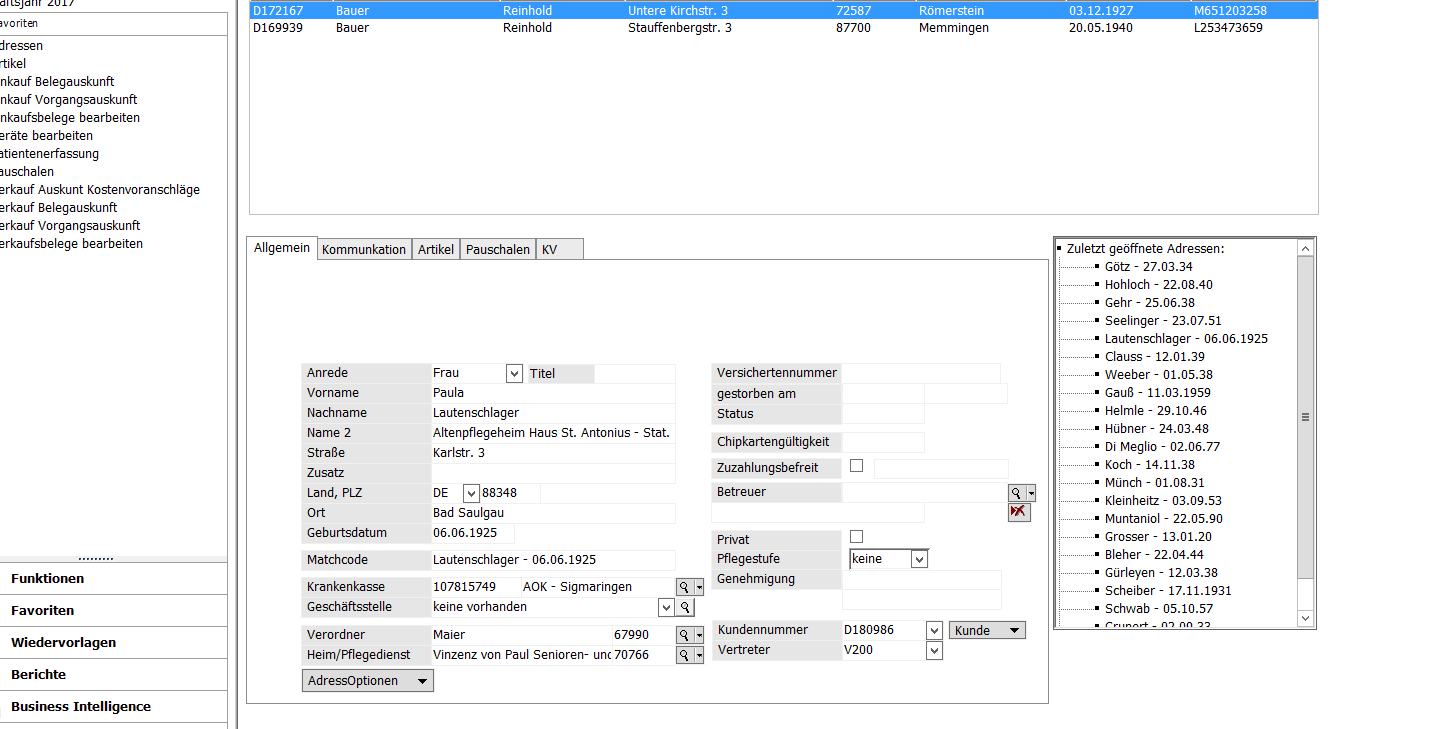Click the Kunde dropdown button
Image resolution: width=1452 pixels, height=729 pixels.
(986, 630)
